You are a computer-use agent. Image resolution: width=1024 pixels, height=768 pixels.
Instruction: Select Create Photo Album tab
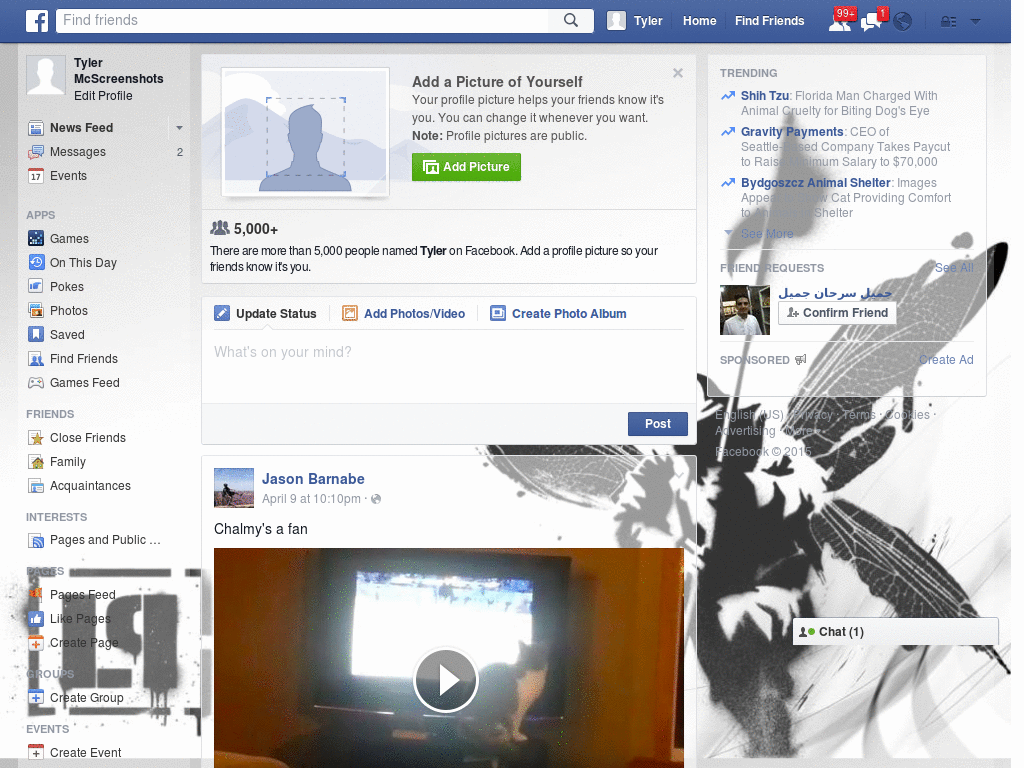(558, 314)
